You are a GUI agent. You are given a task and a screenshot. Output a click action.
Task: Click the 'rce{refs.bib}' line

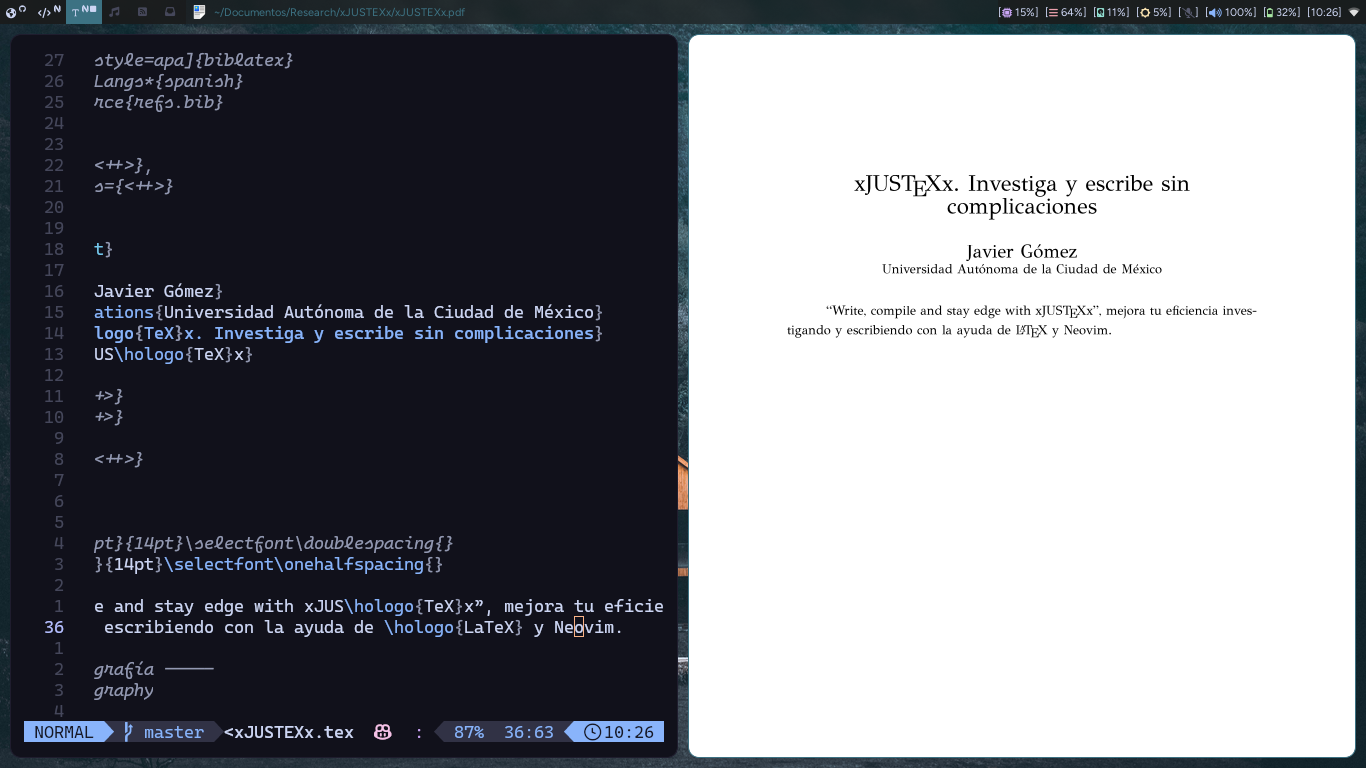159,102
